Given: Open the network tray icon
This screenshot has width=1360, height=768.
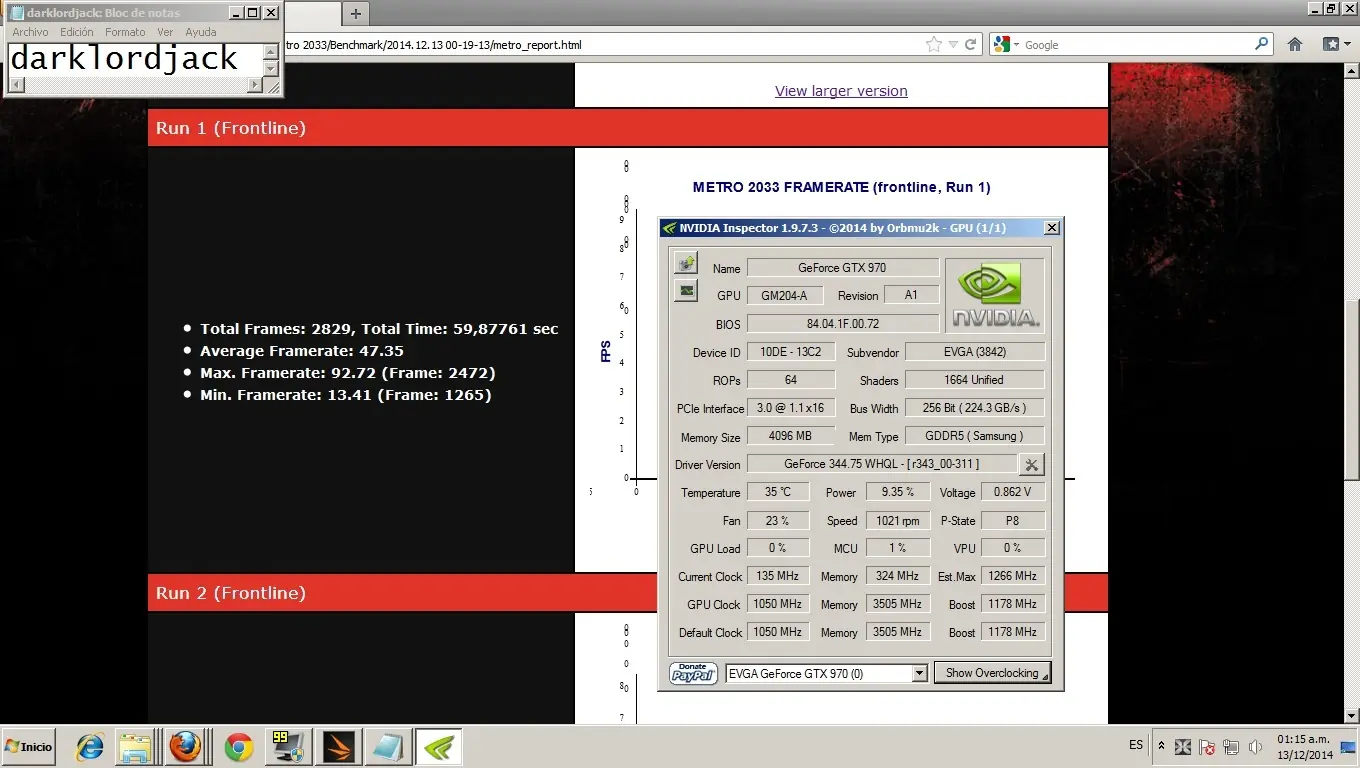Looking at the screenshot, I should pyautogui.click(x=1231, y=747).
